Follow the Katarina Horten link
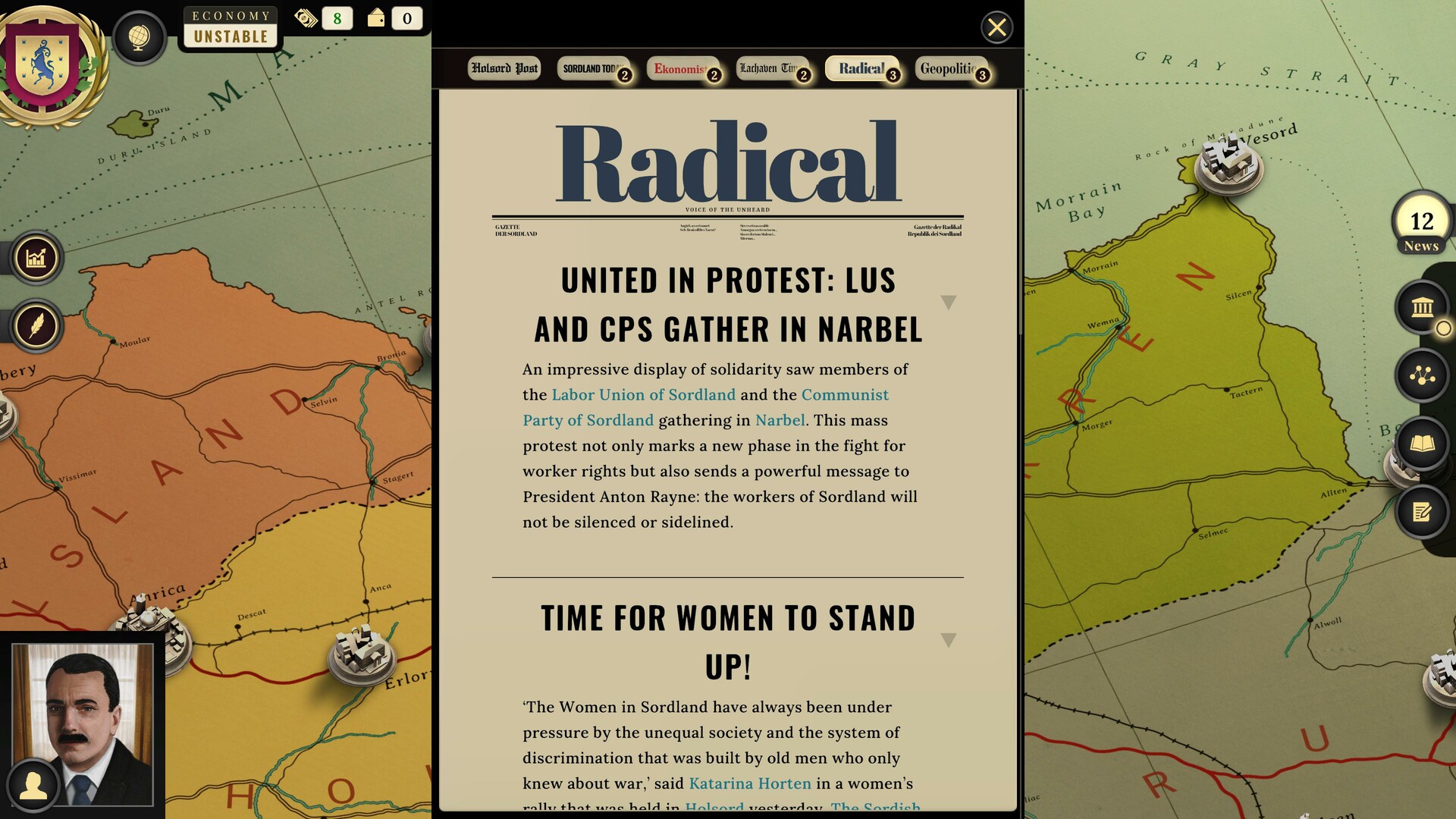The width and height of the screenshot is (1456, 819). [748, 783]
